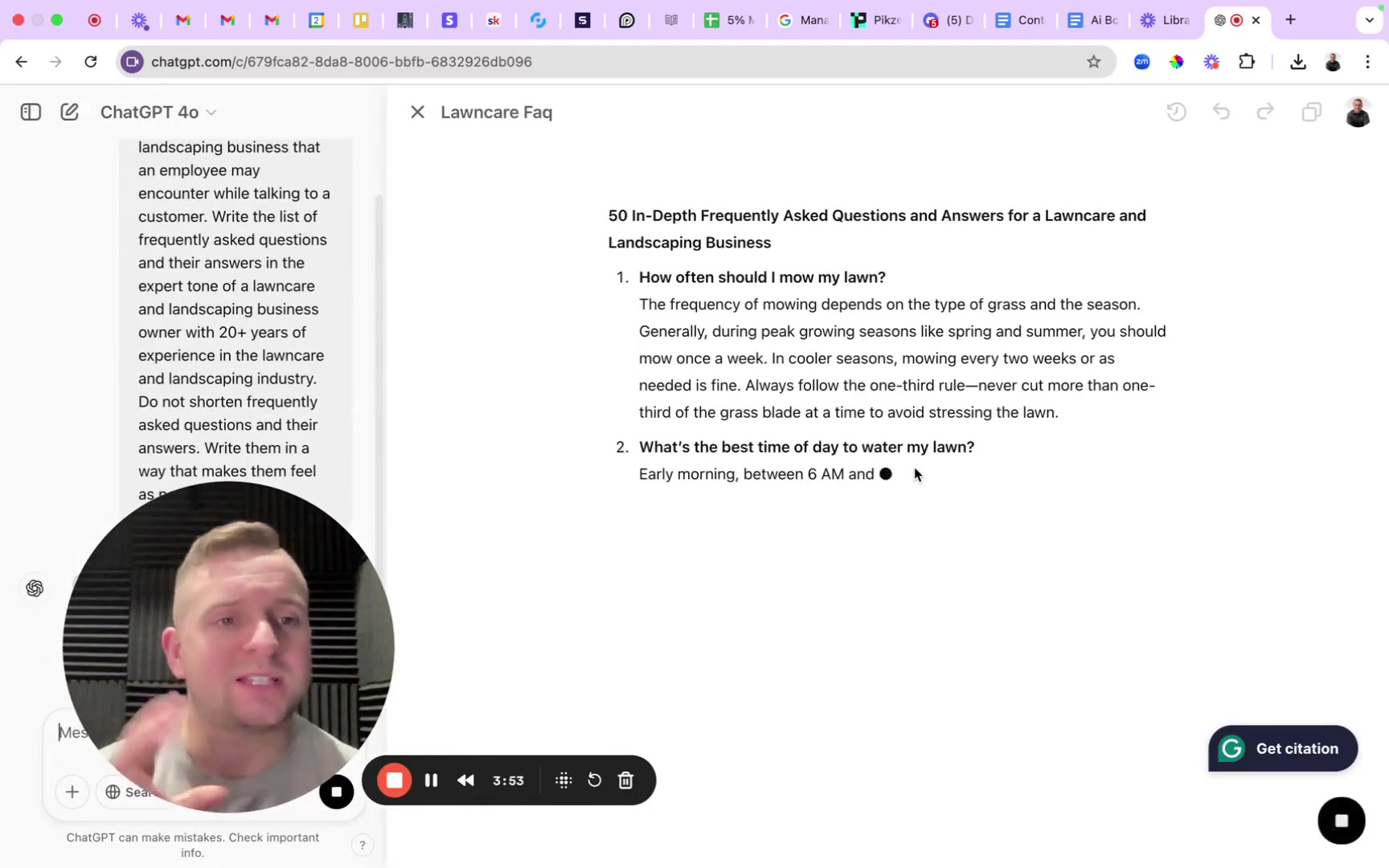
Task: Open the recorder's dotted grid effects icon
Action: point(563,780)
